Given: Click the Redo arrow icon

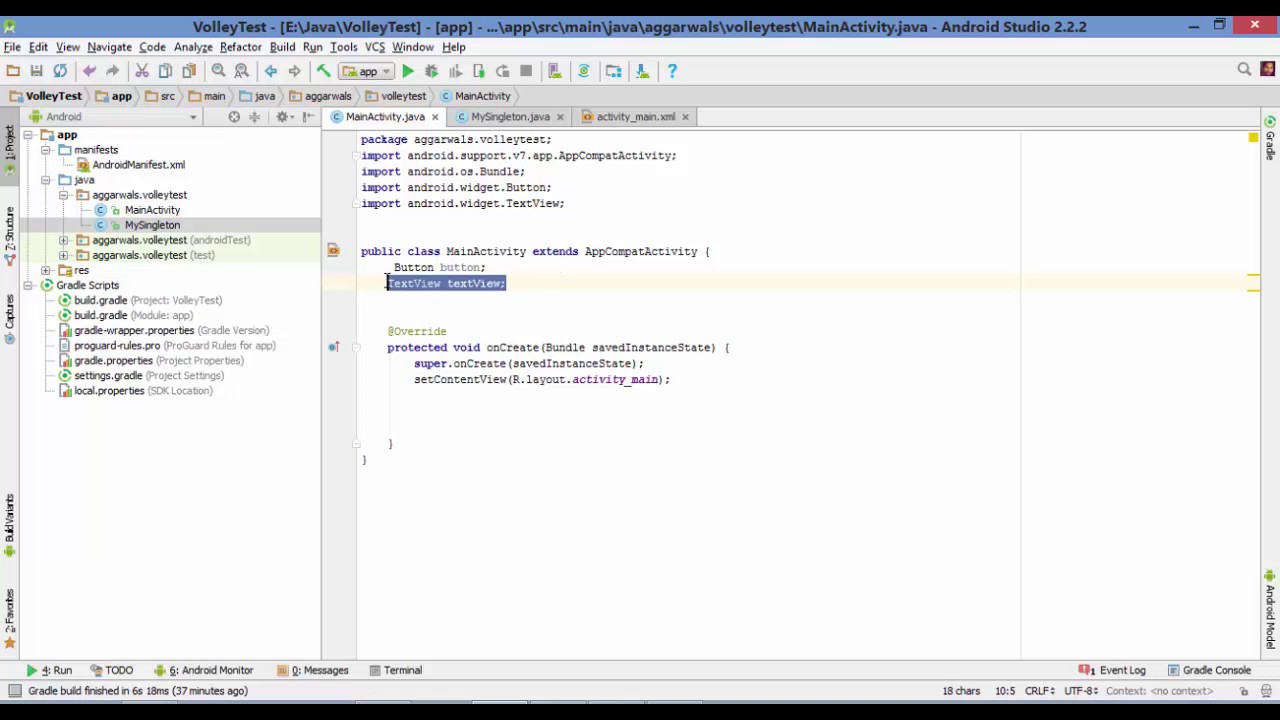Looking at the screenshot, I should (x=112, y=71).
